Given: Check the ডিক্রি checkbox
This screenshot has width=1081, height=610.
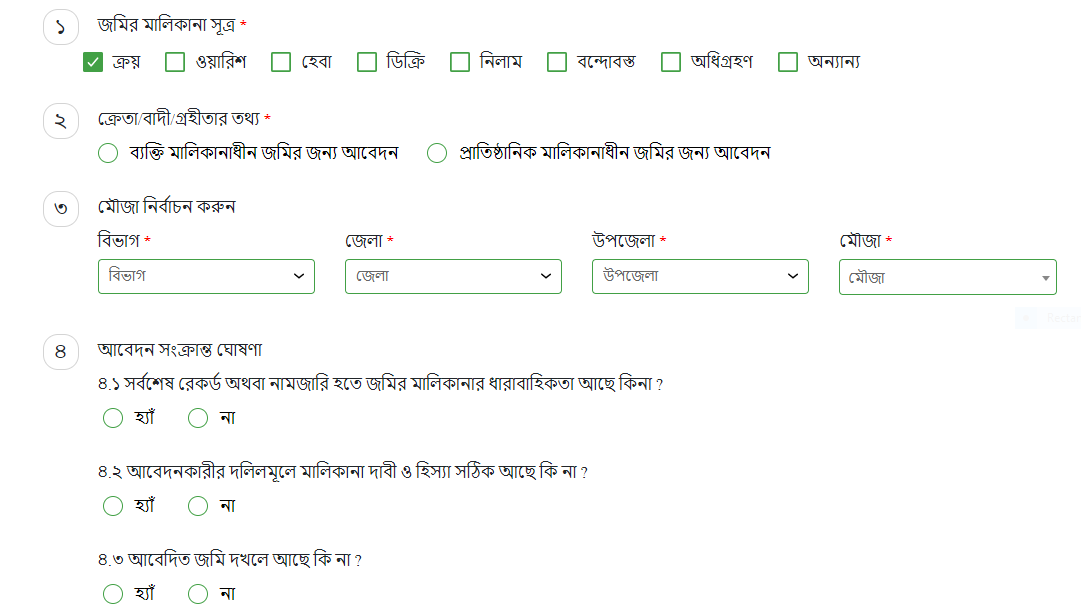Looking at the screenshot, I should [x=366, y=61].
